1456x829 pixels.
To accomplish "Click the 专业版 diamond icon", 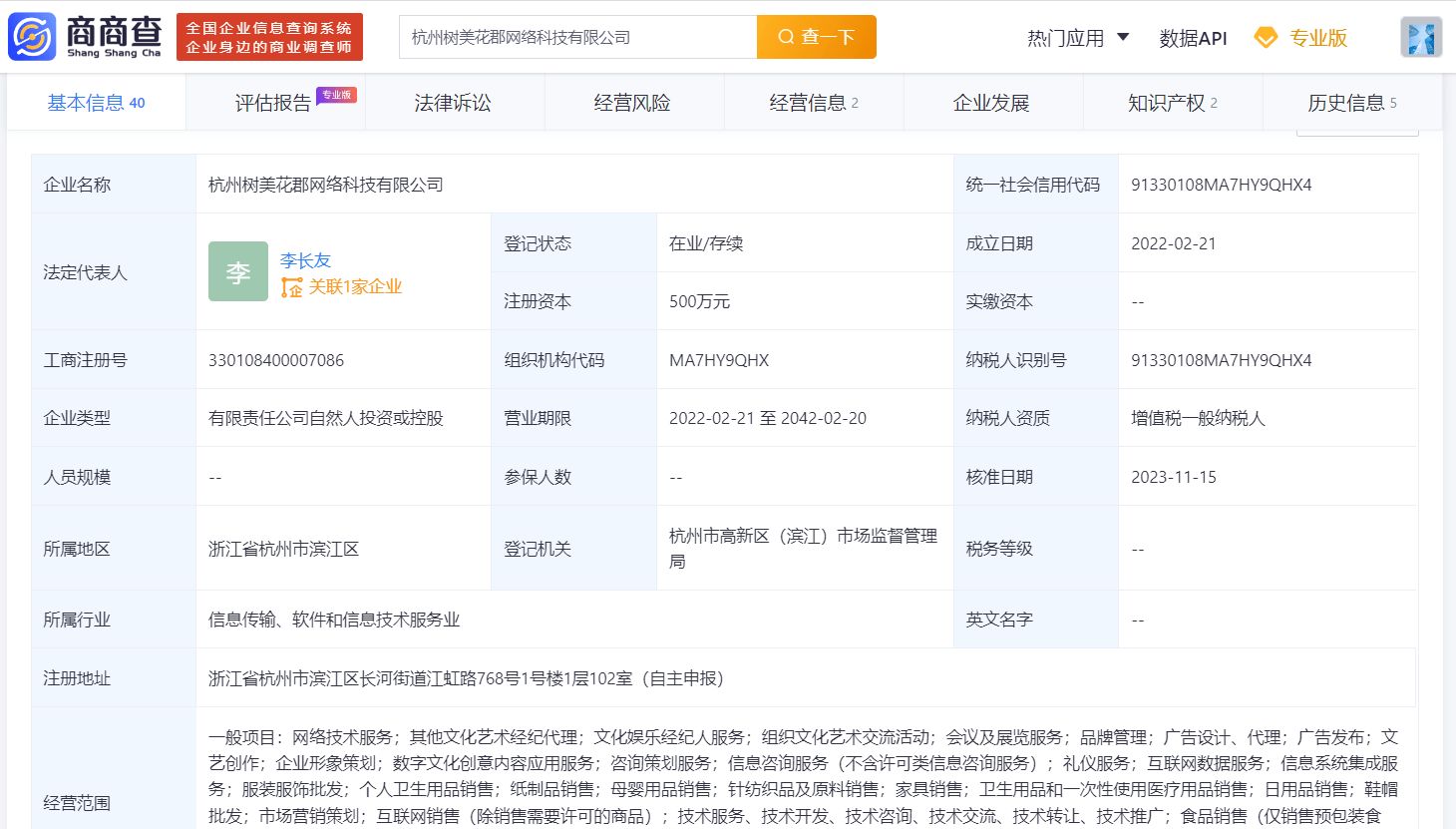I will click(1266, 38).
